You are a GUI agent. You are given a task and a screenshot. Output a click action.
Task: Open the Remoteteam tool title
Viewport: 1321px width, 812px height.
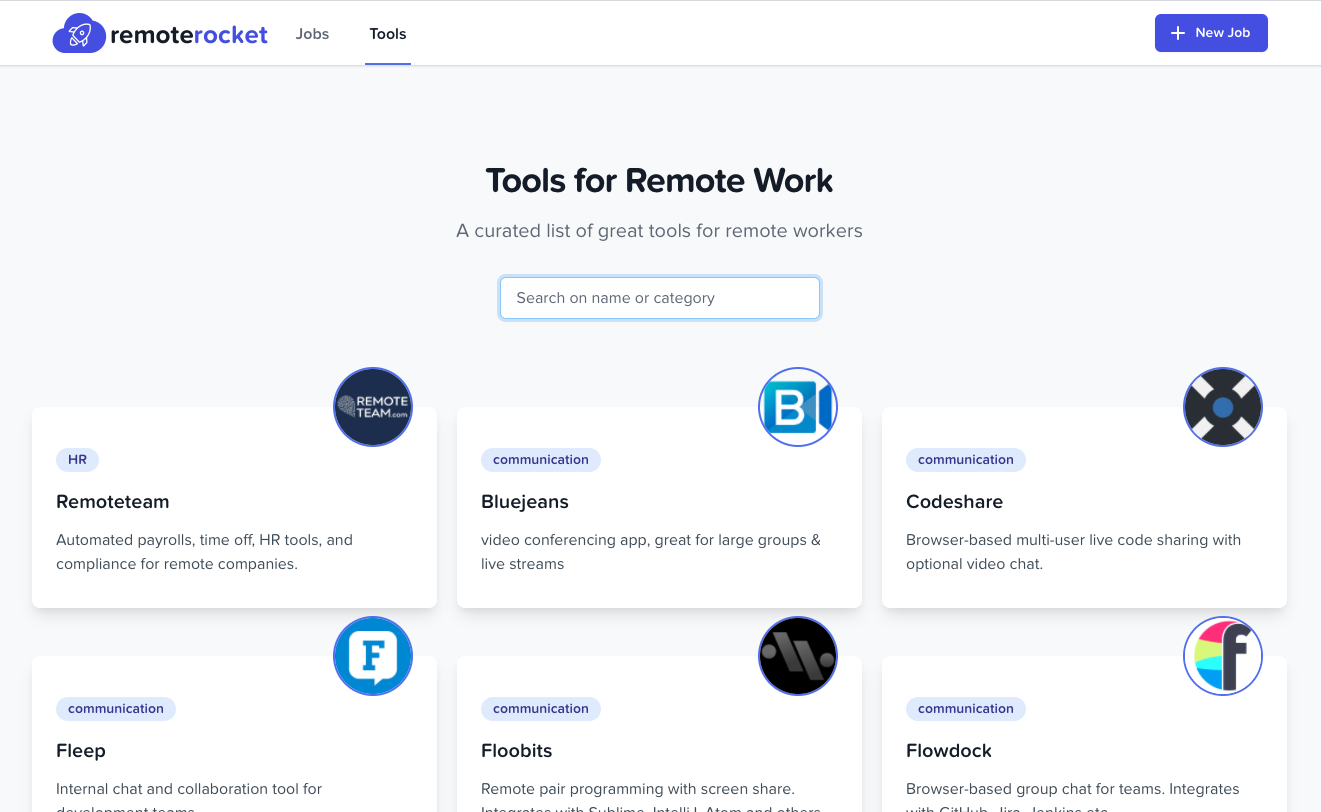113,502
